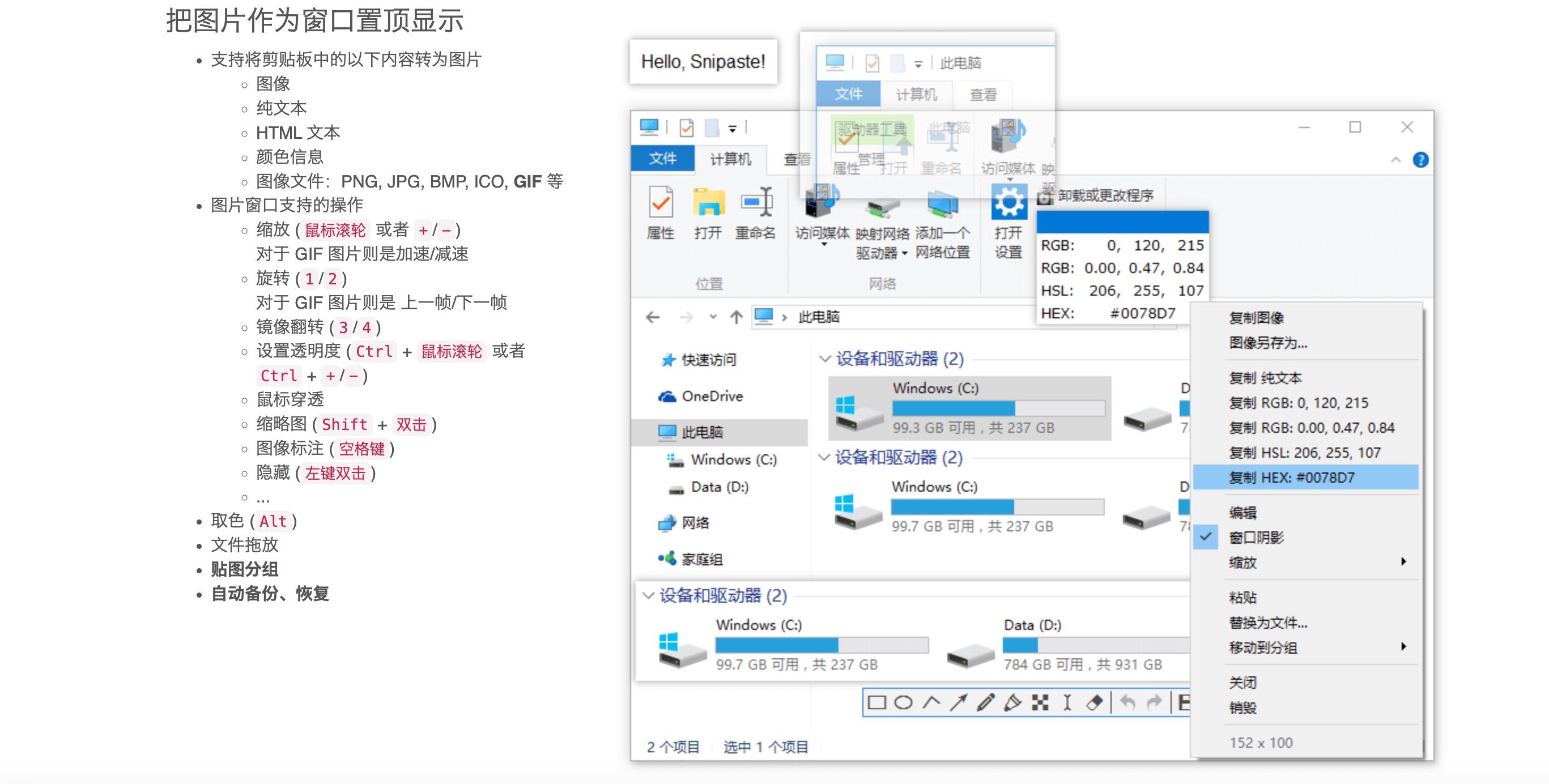The height and width of the screenshot is (784, 1549).
Task: Click the 贴图分组 bullet text
Action: 244,569
